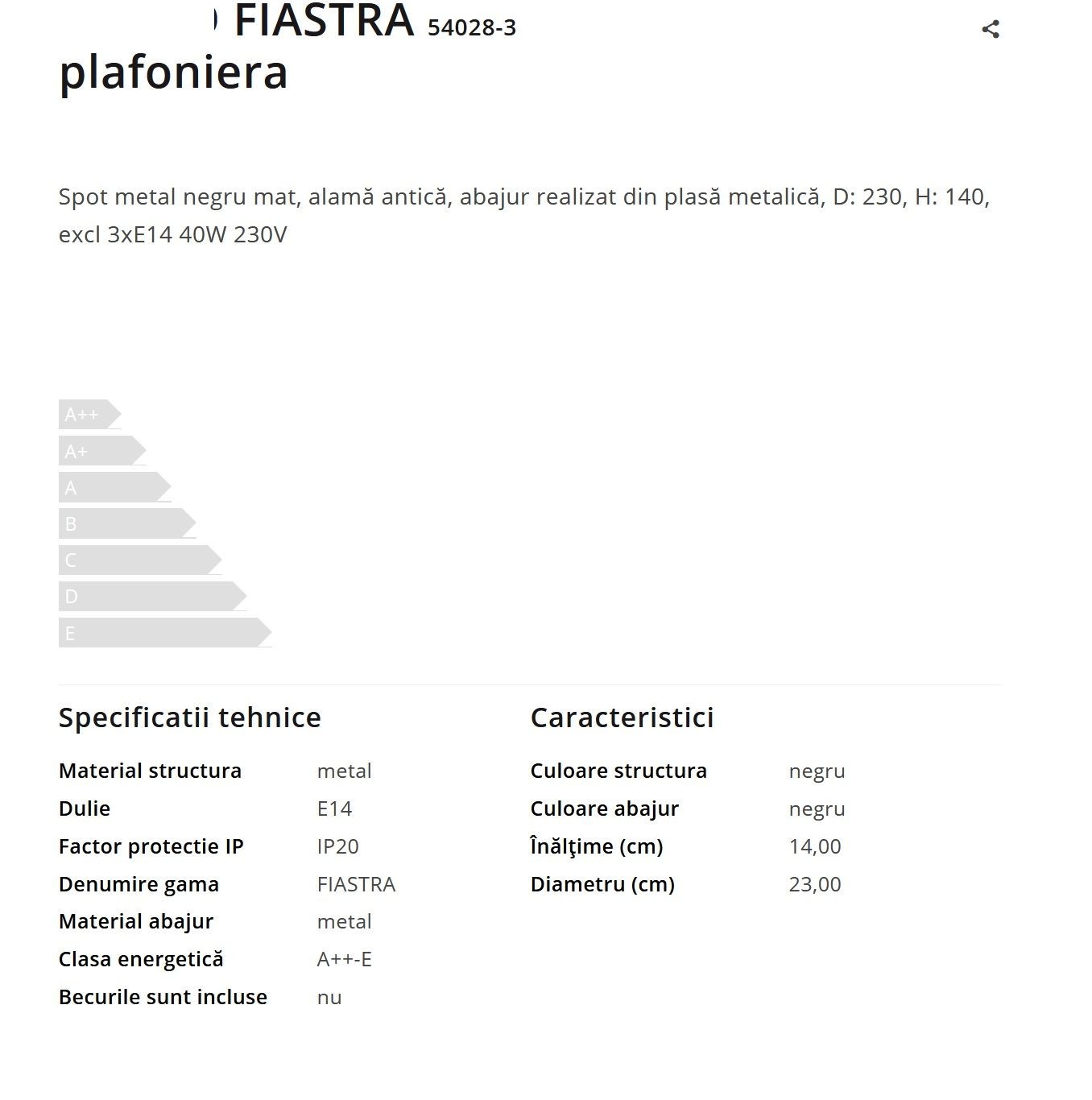
Task: Select the E energy class arrow
Action: point(165,633)
